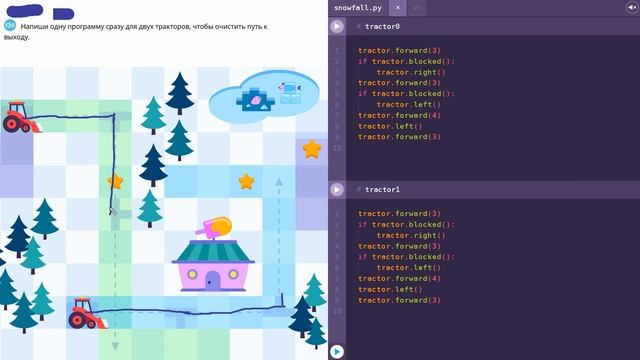The height and width of the screenshot is (360, 640).
Task: Run the tractor1 code block
Action: (337, 190)
